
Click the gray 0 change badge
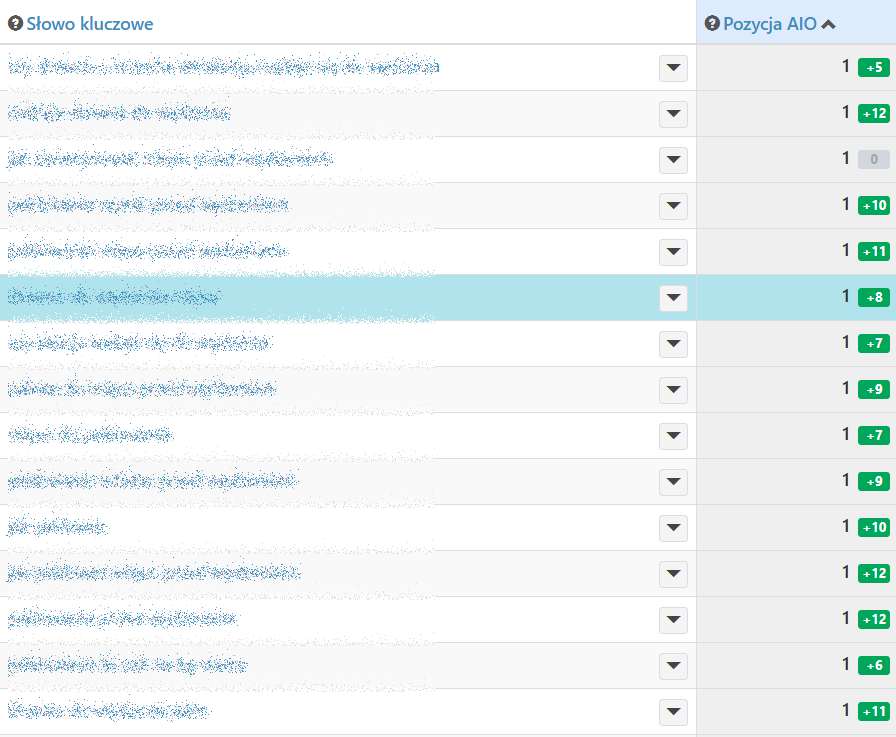point(874,159)
